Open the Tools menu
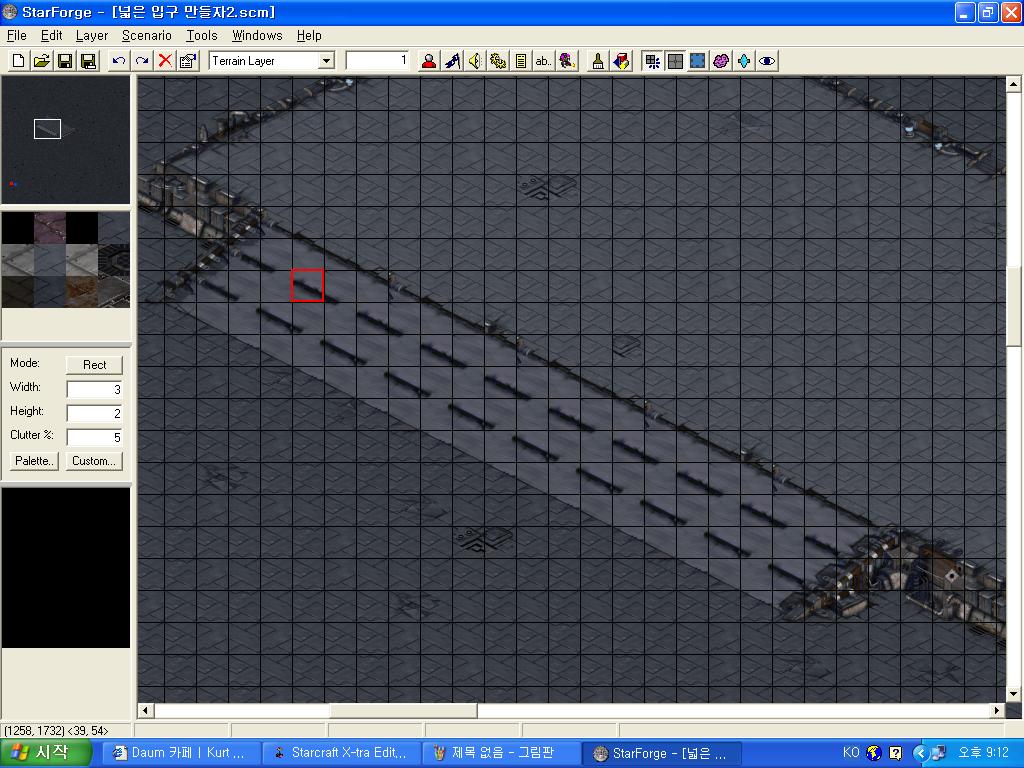Image resolution: width=1024 pixels, height=768 pixels. coord(202,35)
